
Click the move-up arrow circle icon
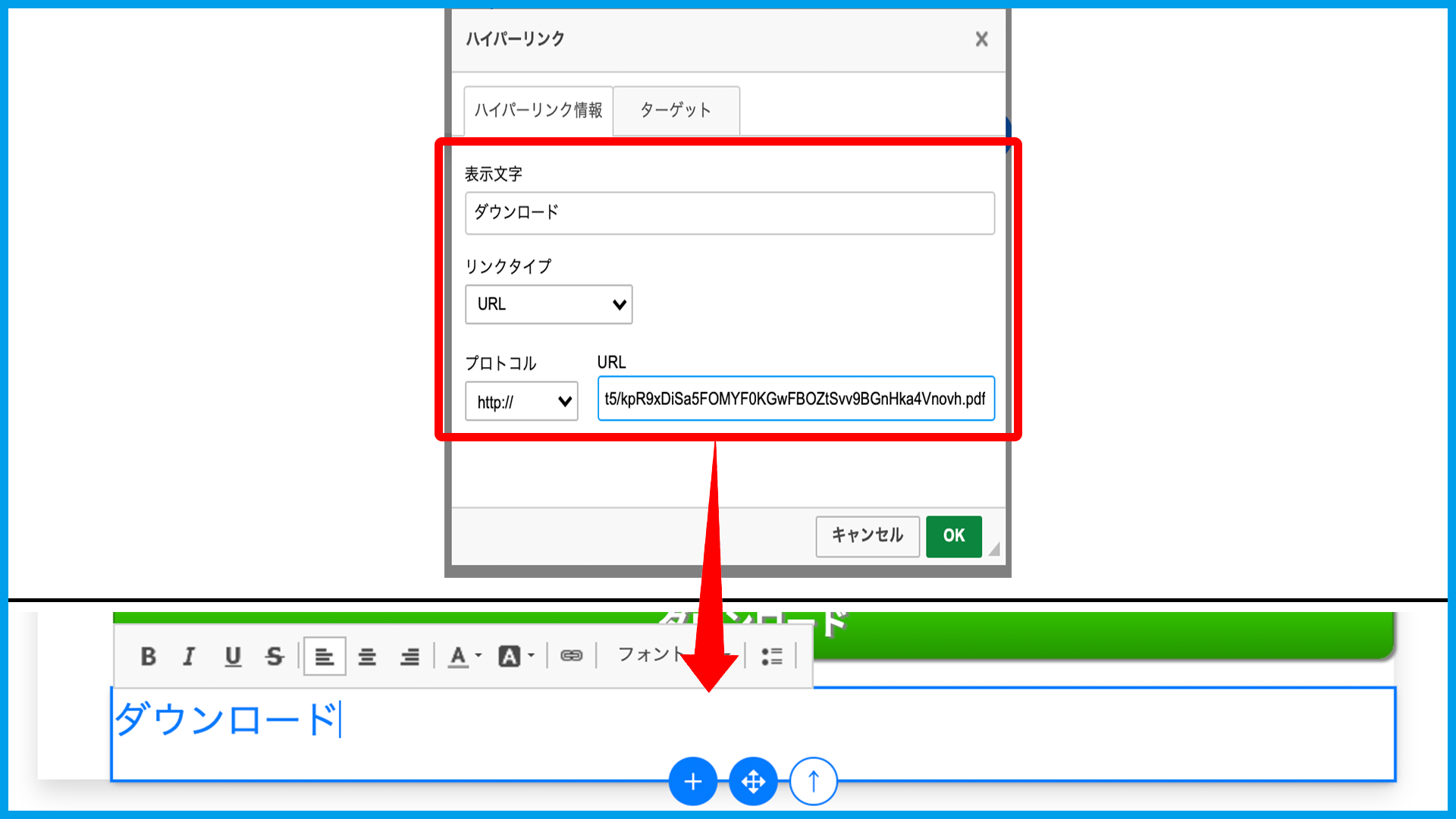[813, 781]
